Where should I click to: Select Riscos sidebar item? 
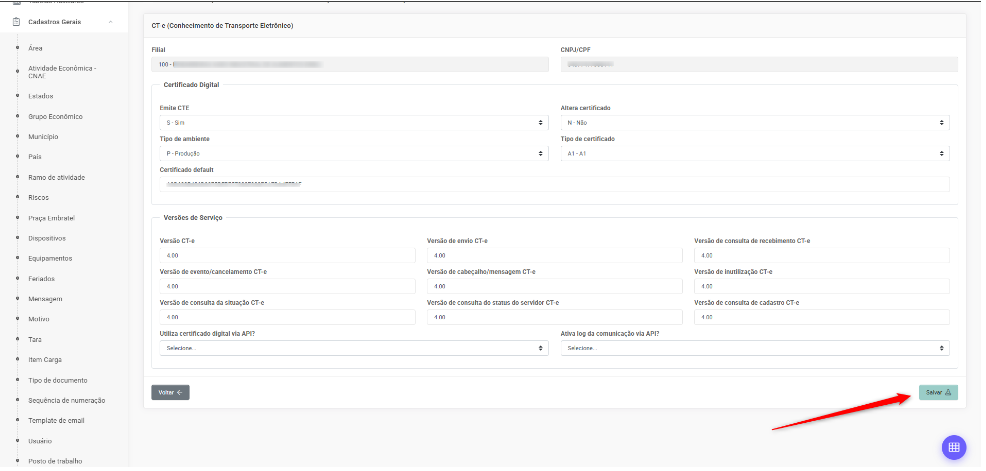click(38, 199)
